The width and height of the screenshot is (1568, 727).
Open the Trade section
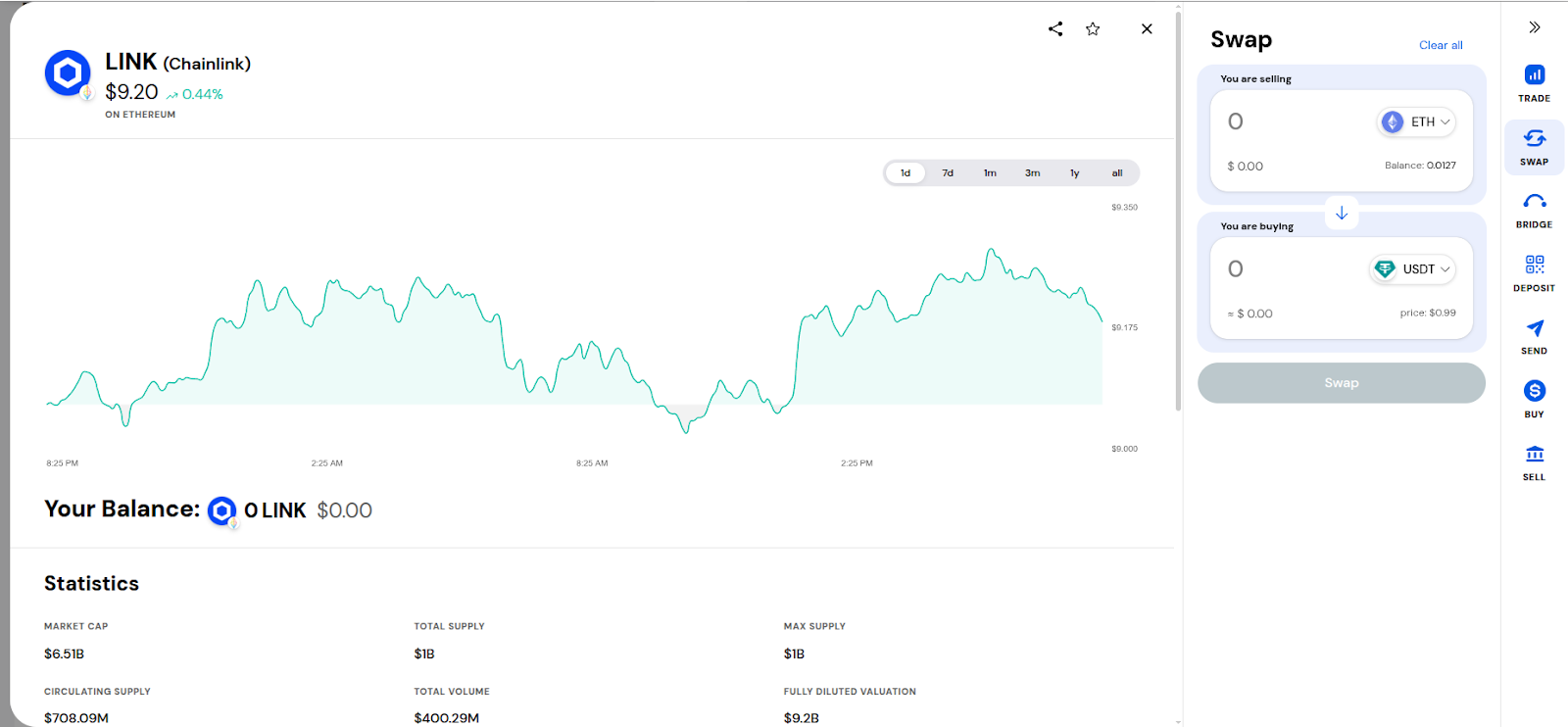click(x=1535, y=83)
